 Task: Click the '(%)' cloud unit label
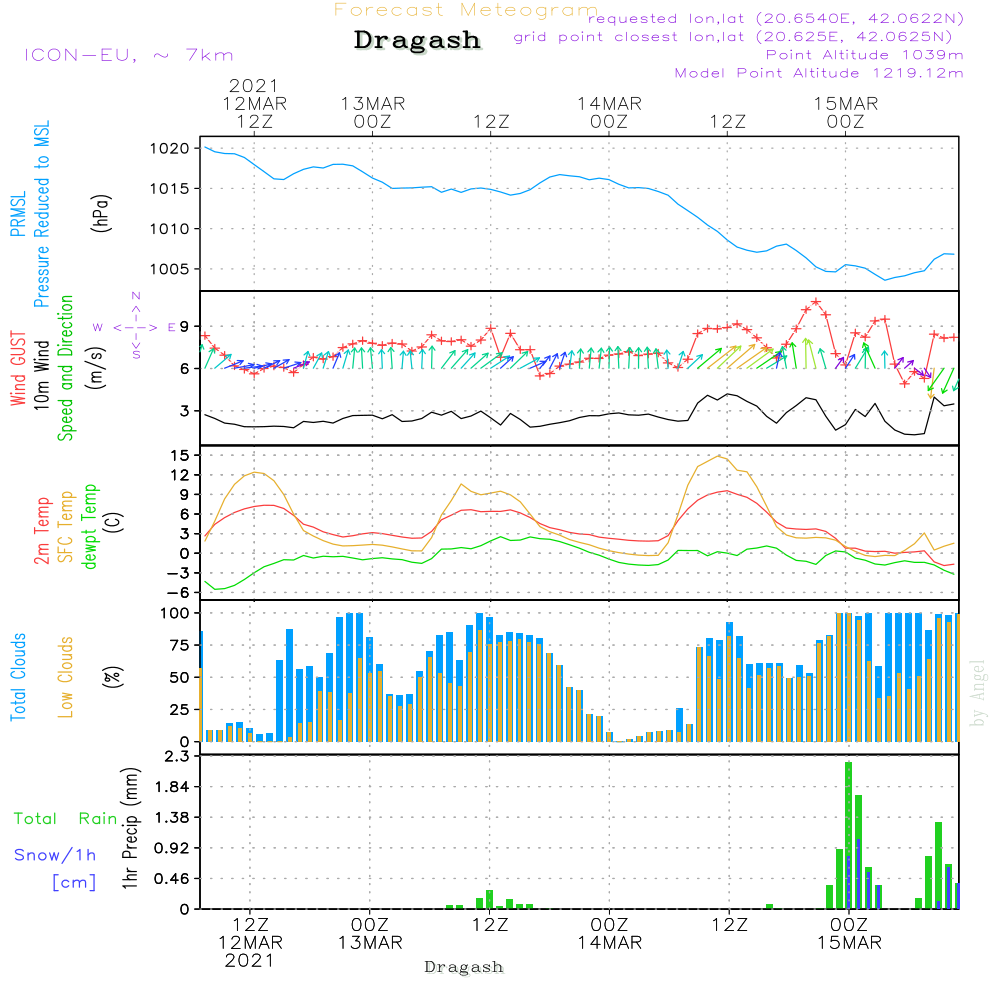coord(112,677)
